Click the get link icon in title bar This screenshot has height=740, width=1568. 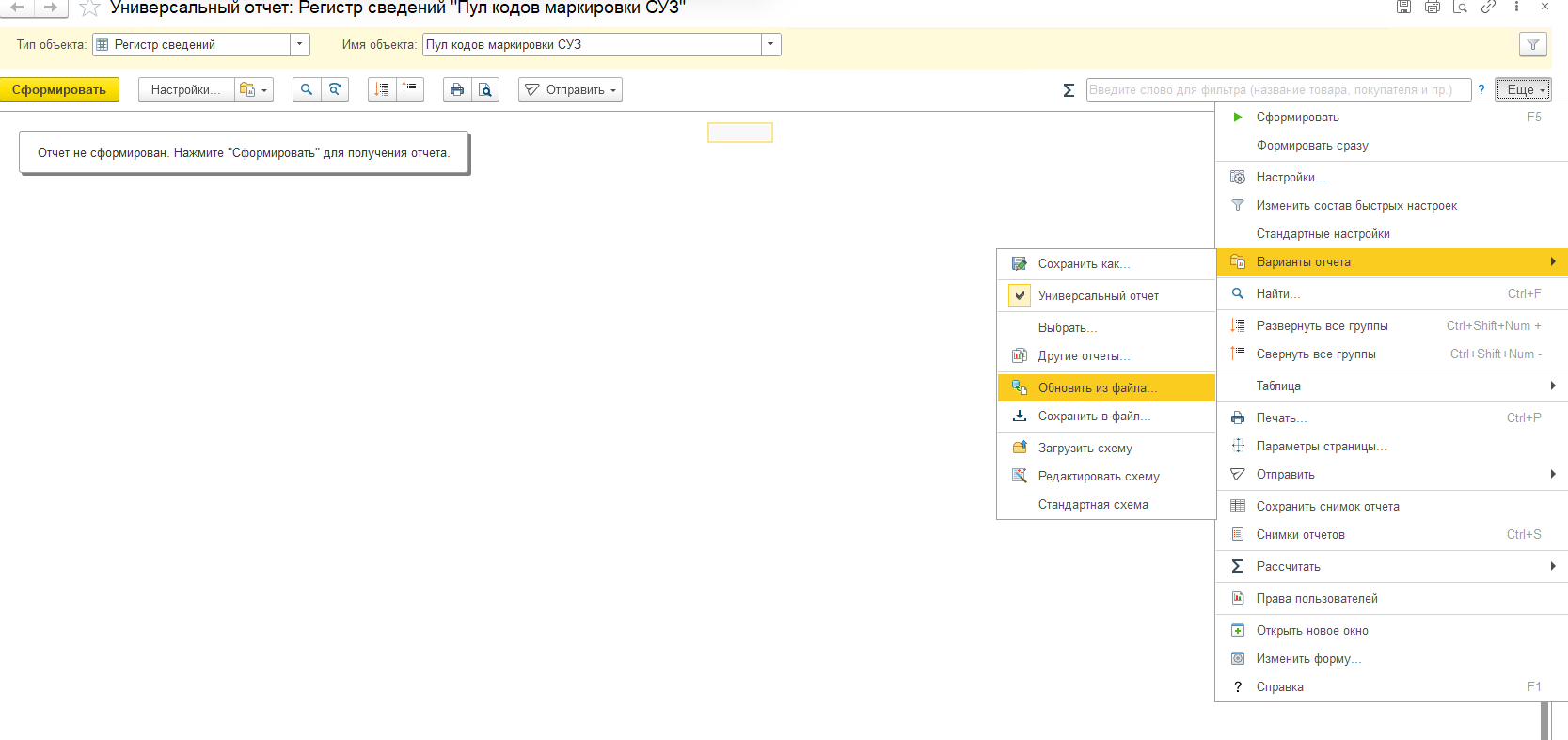click(1488, 7)
